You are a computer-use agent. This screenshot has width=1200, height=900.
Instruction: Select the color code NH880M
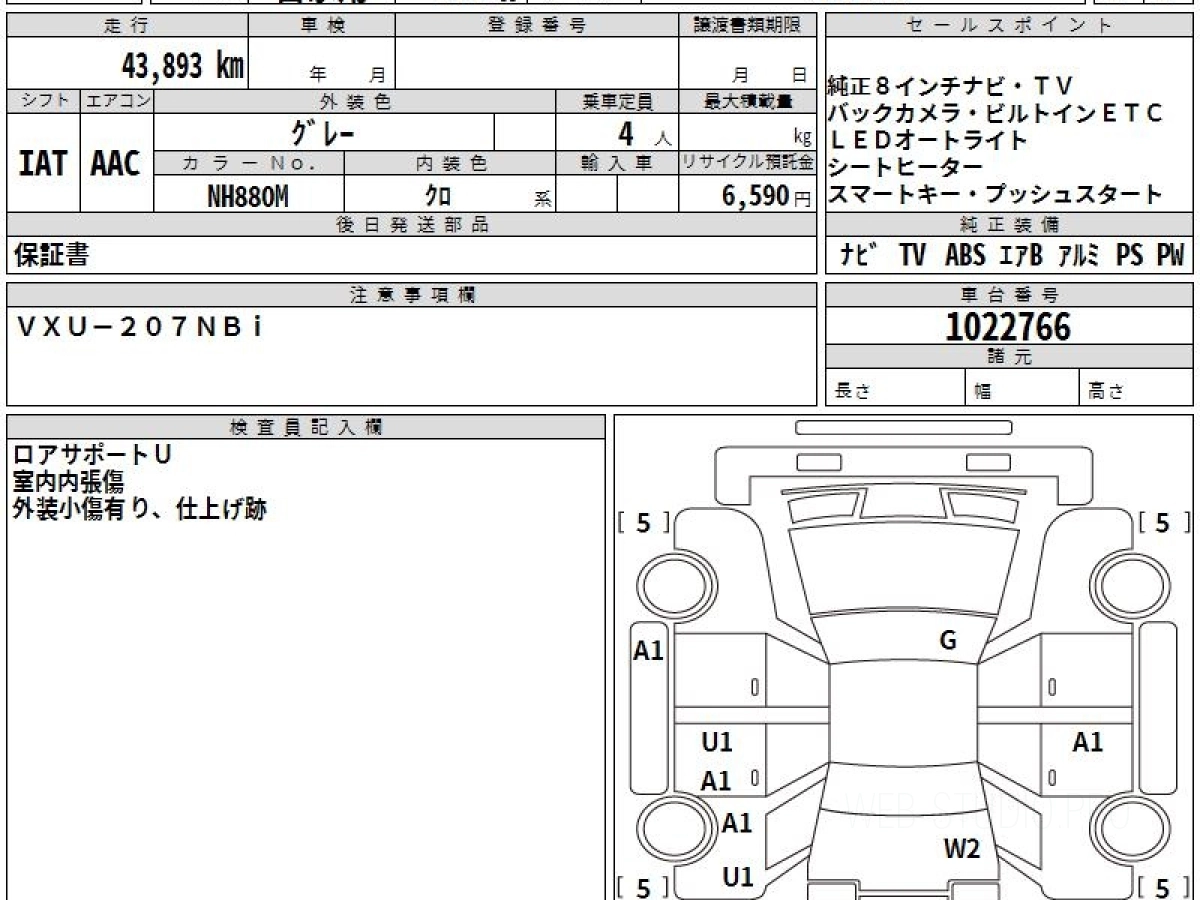248,197
